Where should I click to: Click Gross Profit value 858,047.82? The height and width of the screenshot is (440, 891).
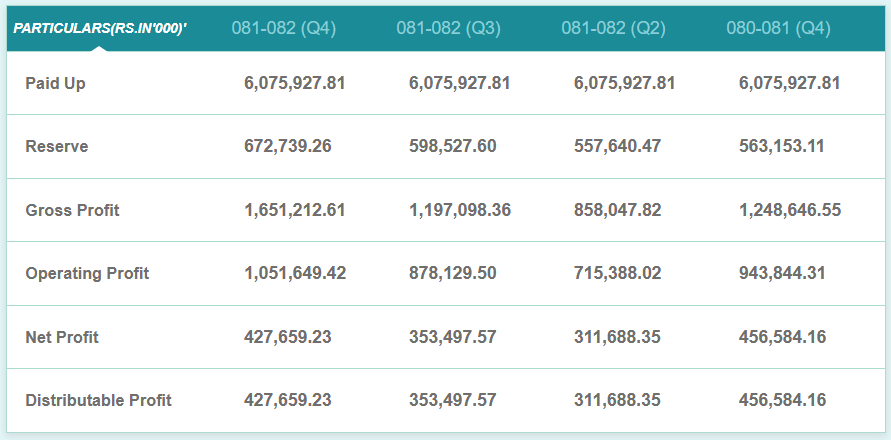pos(618,210)
